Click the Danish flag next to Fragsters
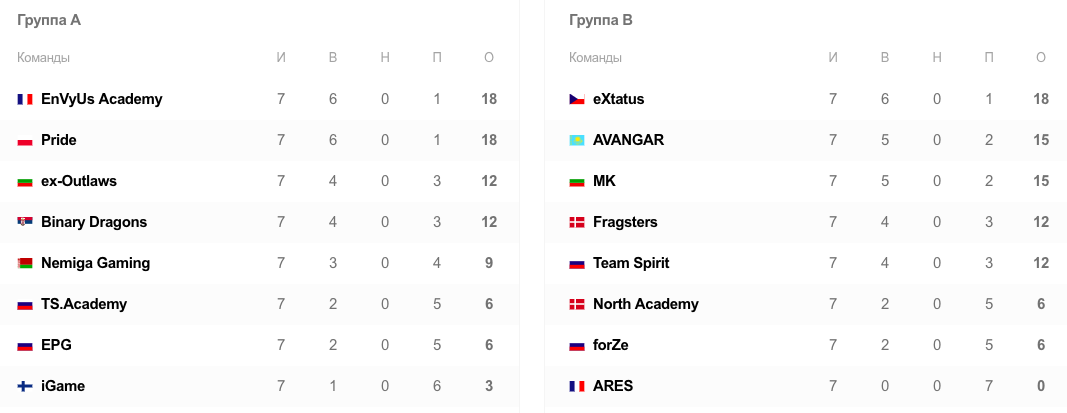Image resolution: width=1067 pixels, height=413 pixels. [577, 222]
